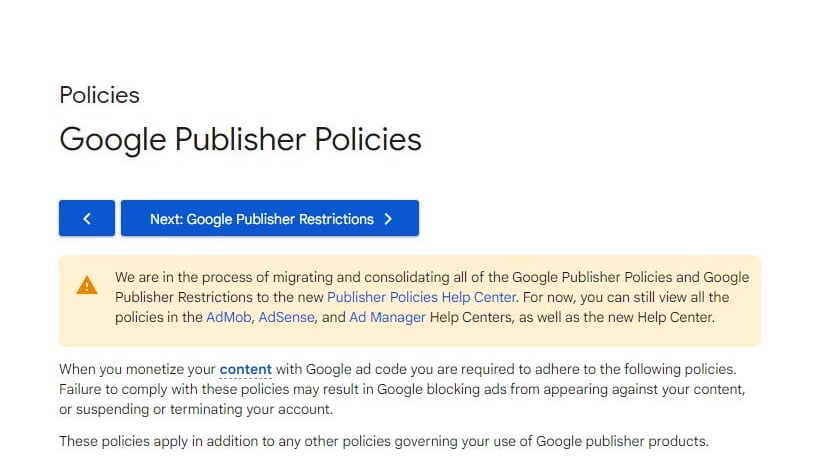Open the AdSense help center link

coord(286,317)
